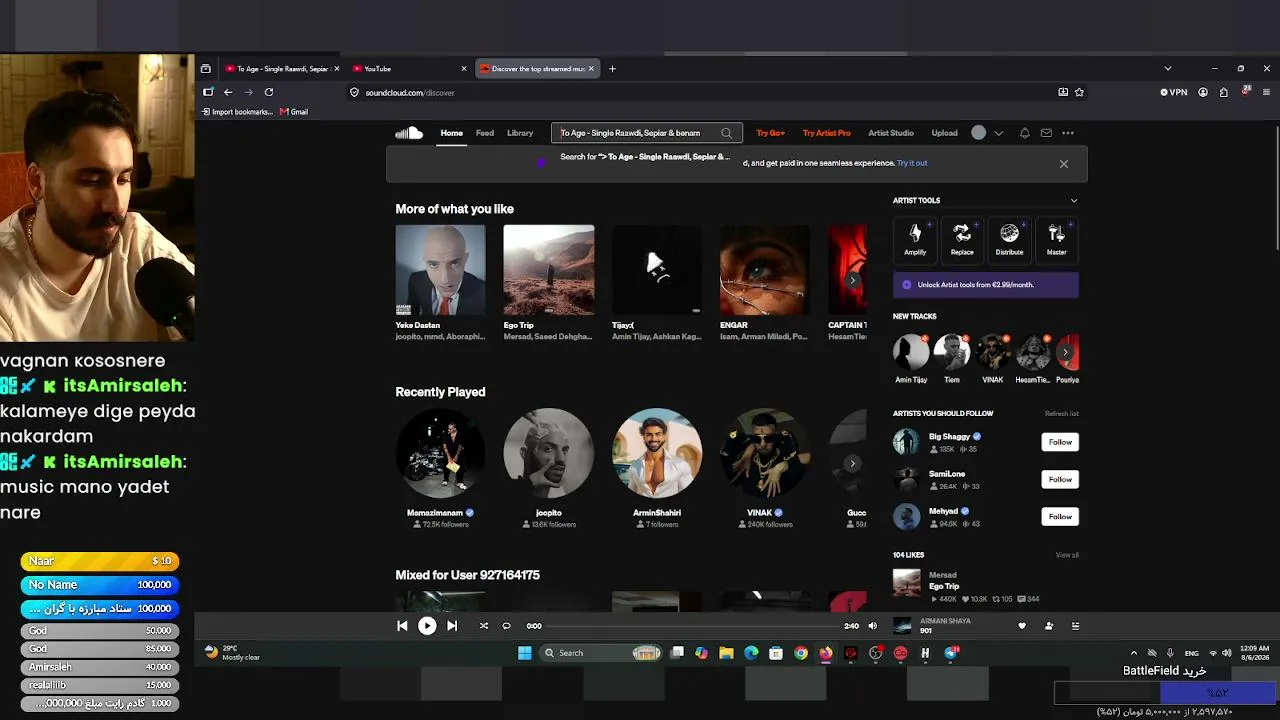This screenshot has height=720, width=1280.
Task: Open a new browser tab
Action: pyautogui.click(x=612, y=69)
